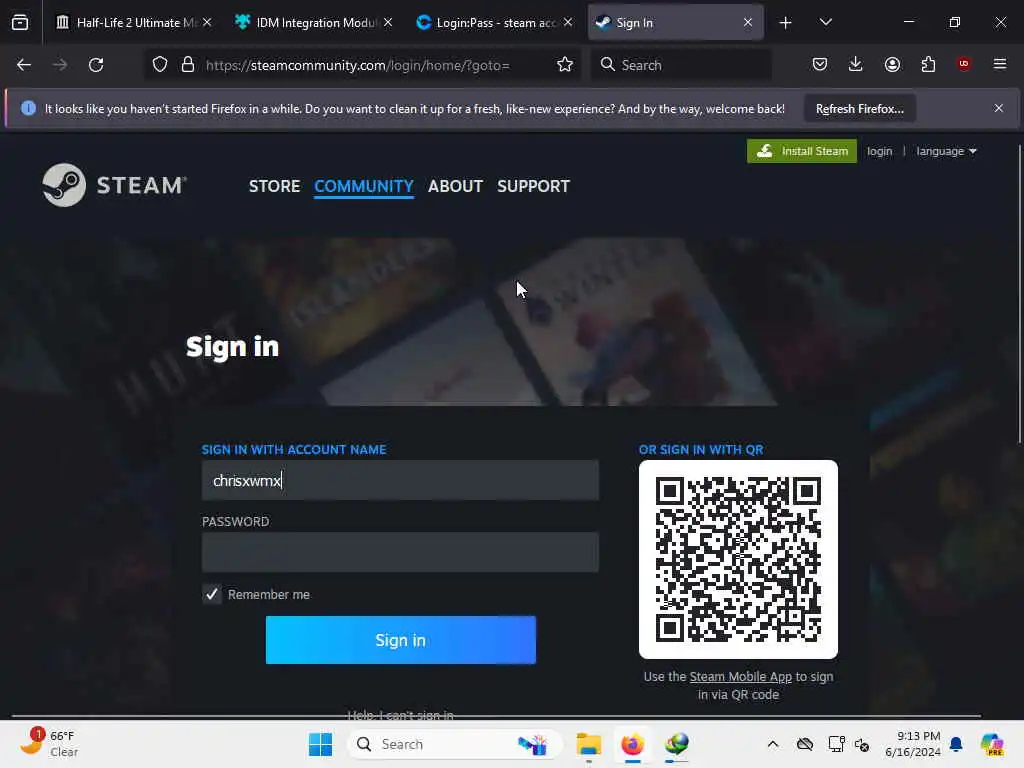Click the cloud sync tray icon
1024x768 pixels.
[x=805, y=744]
